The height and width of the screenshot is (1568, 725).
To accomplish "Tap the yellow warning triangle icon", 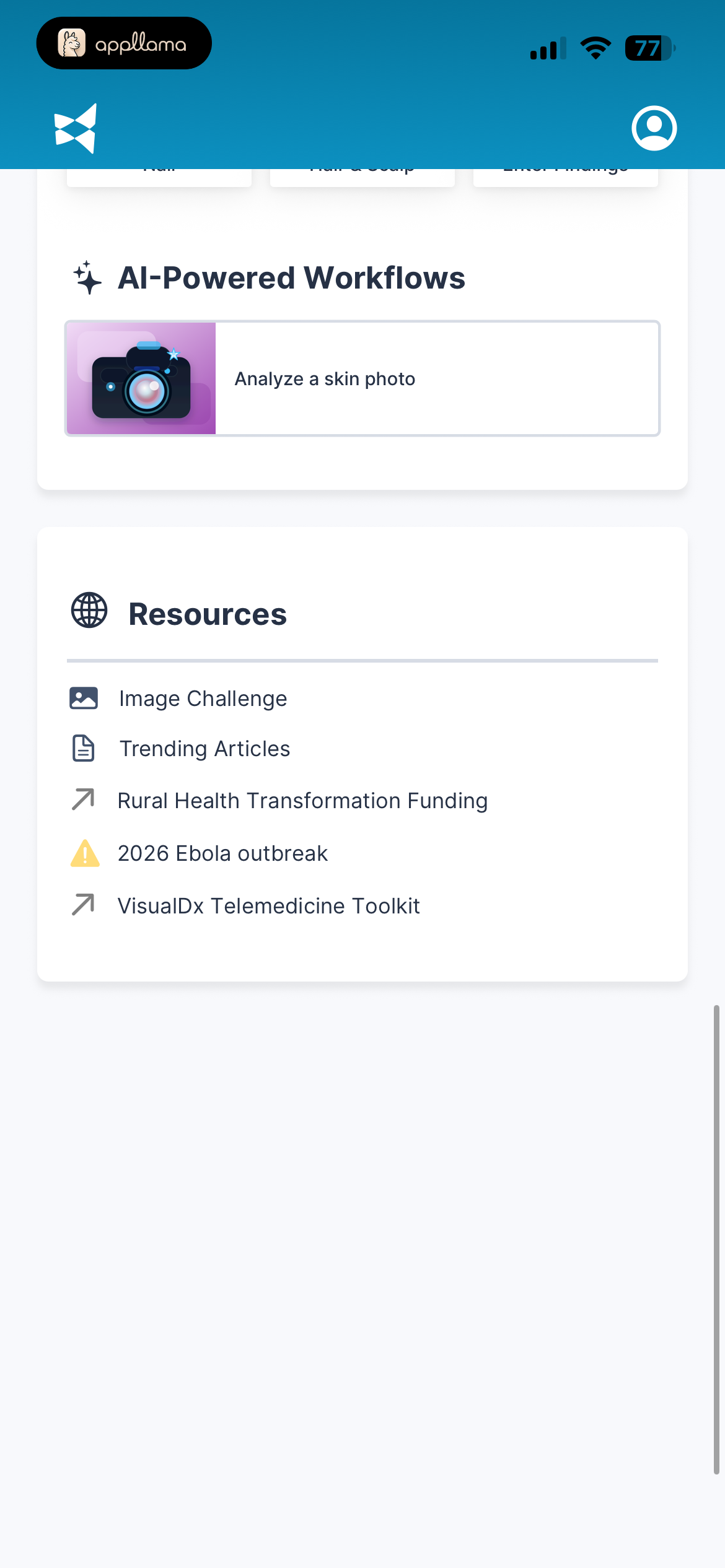I will [x=85, y=853].
